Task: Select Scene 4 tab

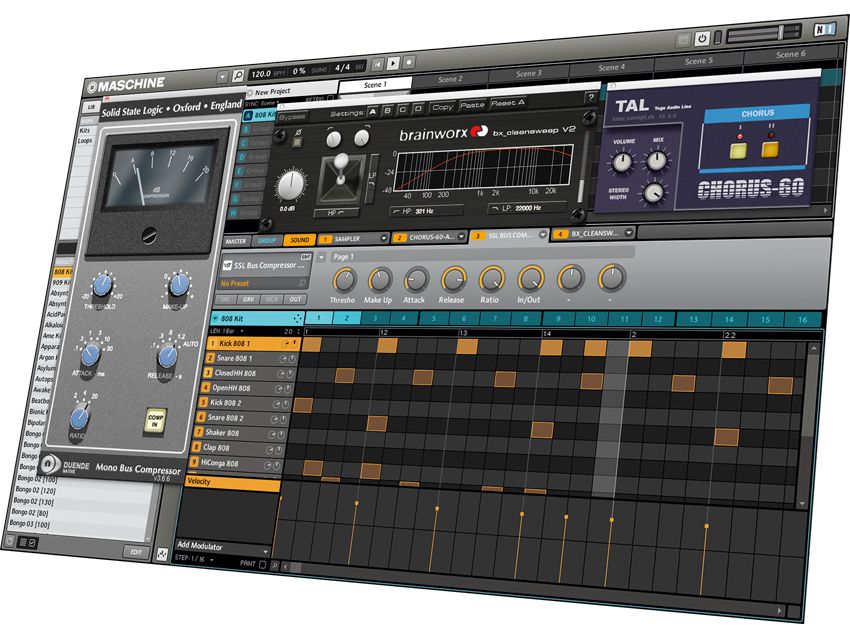Action: 611,68
